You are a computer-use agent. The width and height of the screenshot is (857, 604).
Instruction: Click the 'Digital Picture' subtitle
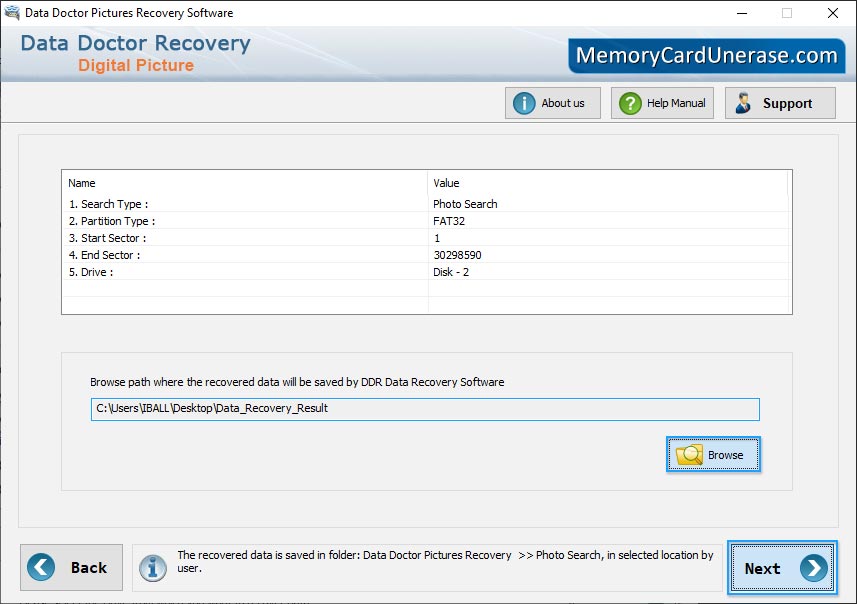pos(136,66)
